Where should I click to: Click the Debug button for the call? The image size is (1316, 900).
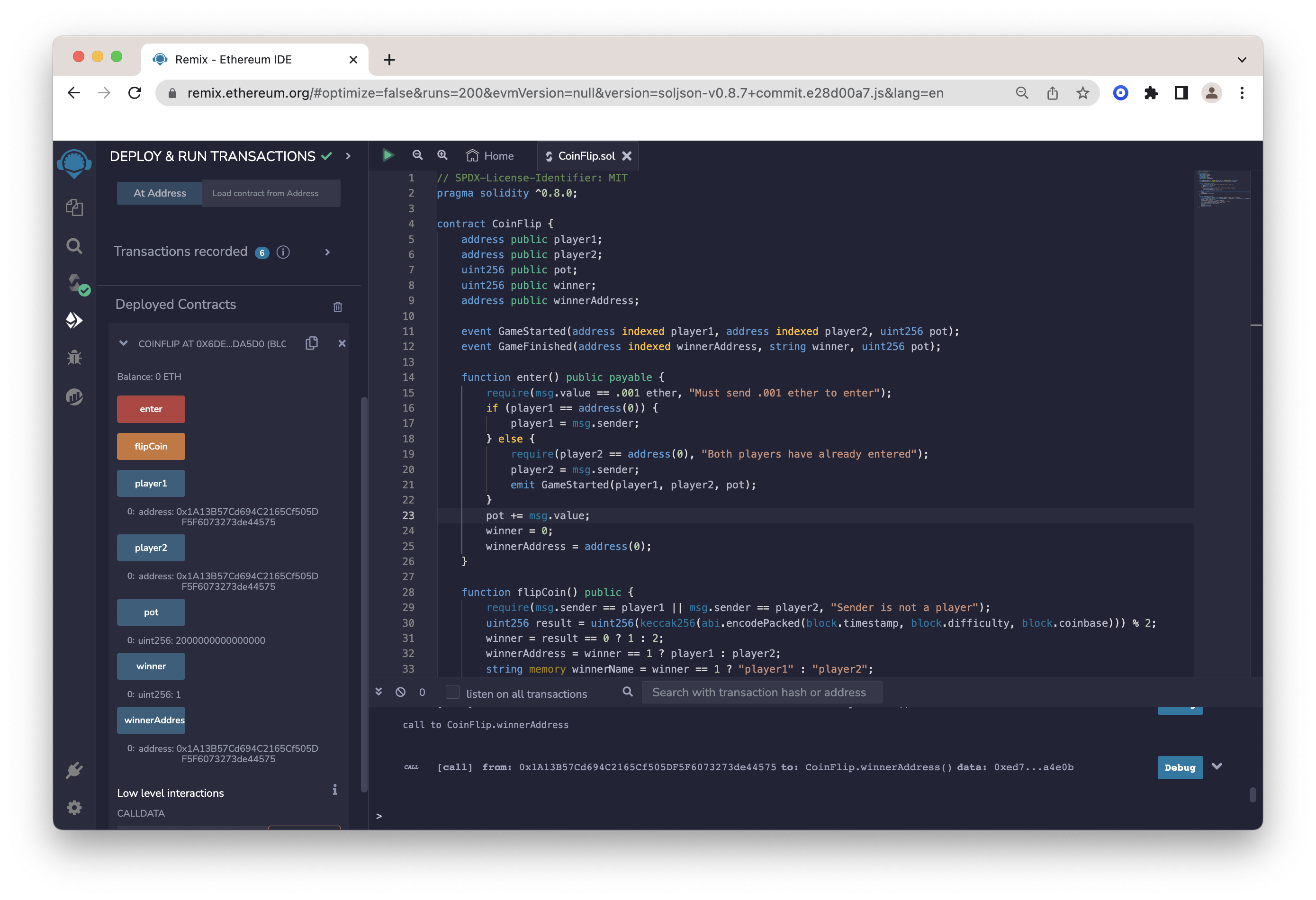tap(1180, 767)
